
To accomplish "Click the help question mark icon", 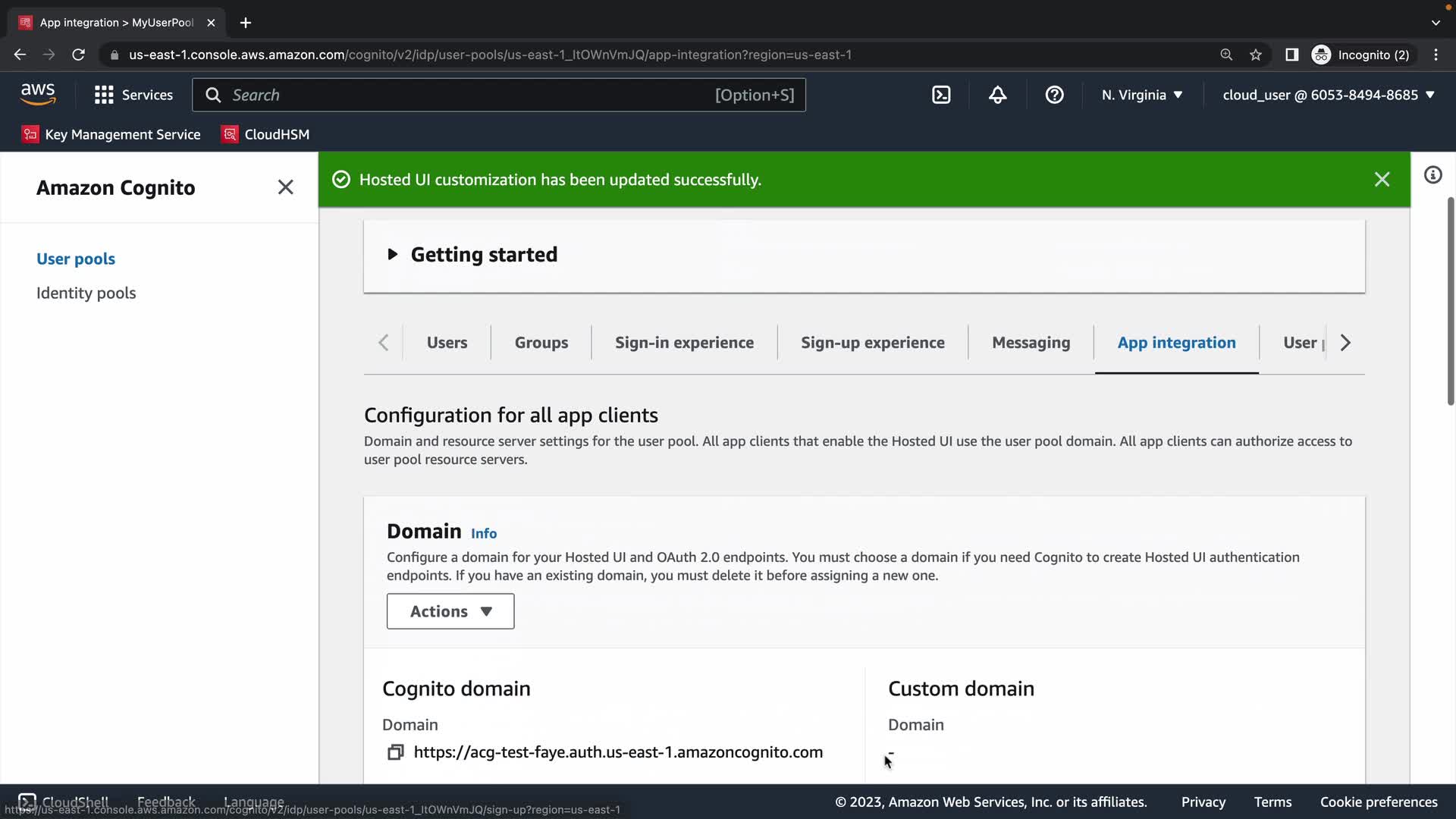I will pos(1054,95).
